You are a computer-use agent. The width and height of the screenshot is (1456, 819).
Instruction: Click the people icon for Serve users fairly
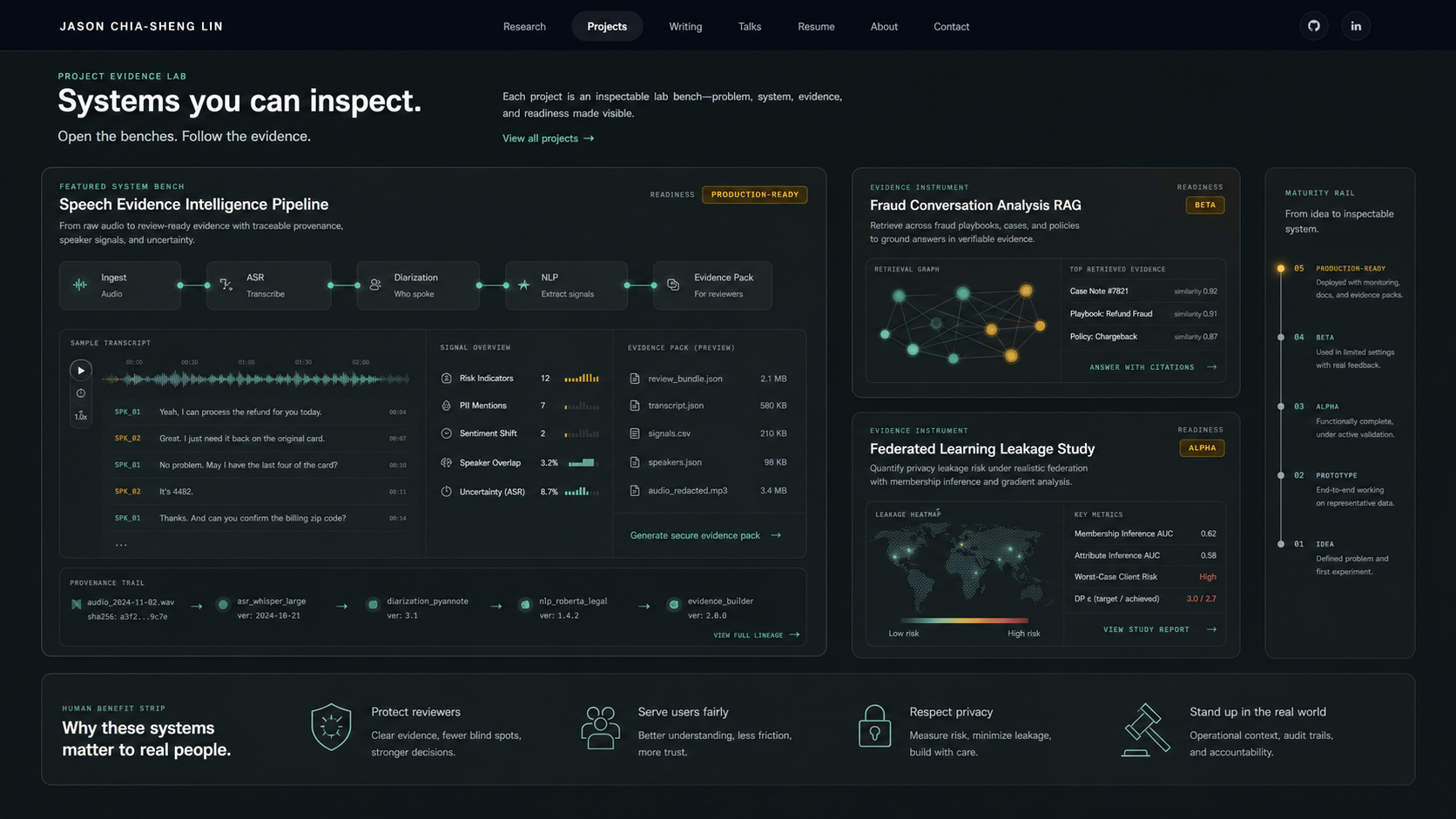click(x=600, y=728)
